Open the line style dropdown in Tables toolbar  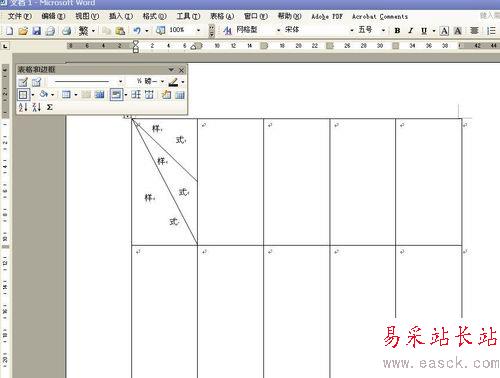[120, 81]
